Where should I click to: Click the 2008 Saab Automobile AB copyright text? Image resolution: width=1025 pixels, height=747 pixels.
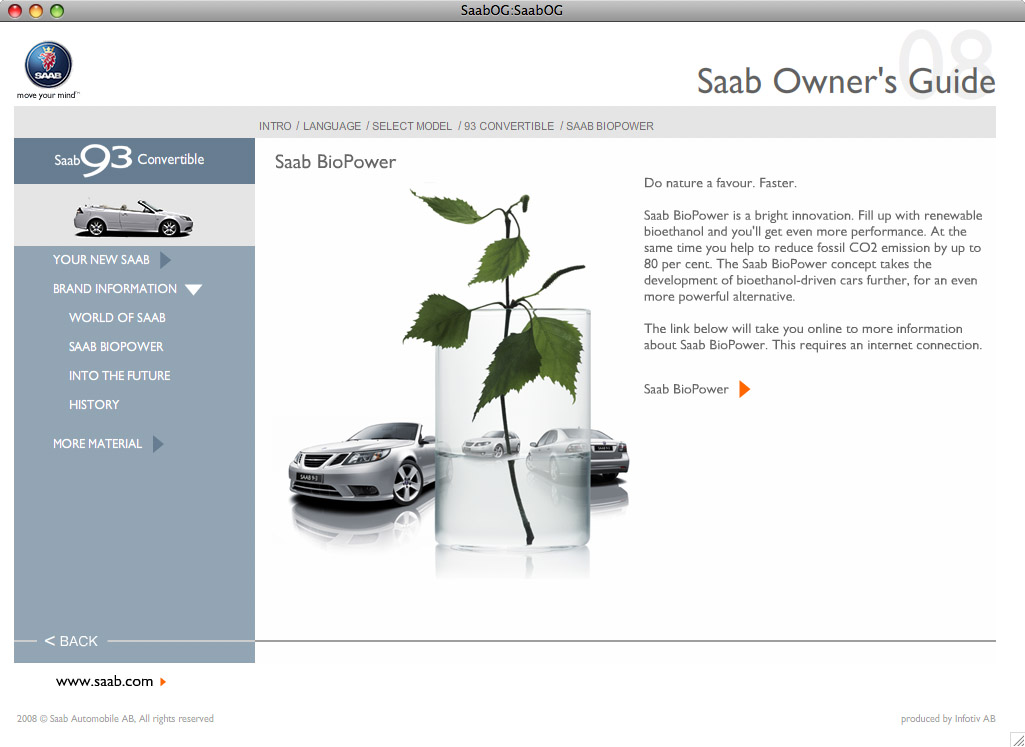[115, 719]
